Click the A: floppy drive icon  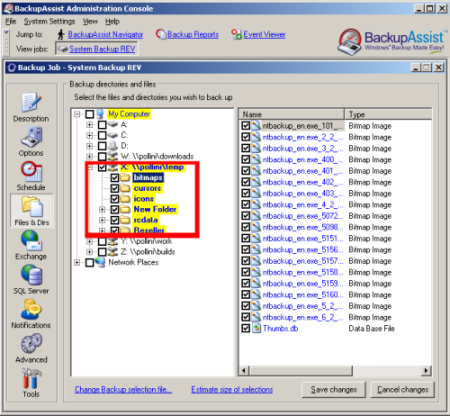pos(113,124)
